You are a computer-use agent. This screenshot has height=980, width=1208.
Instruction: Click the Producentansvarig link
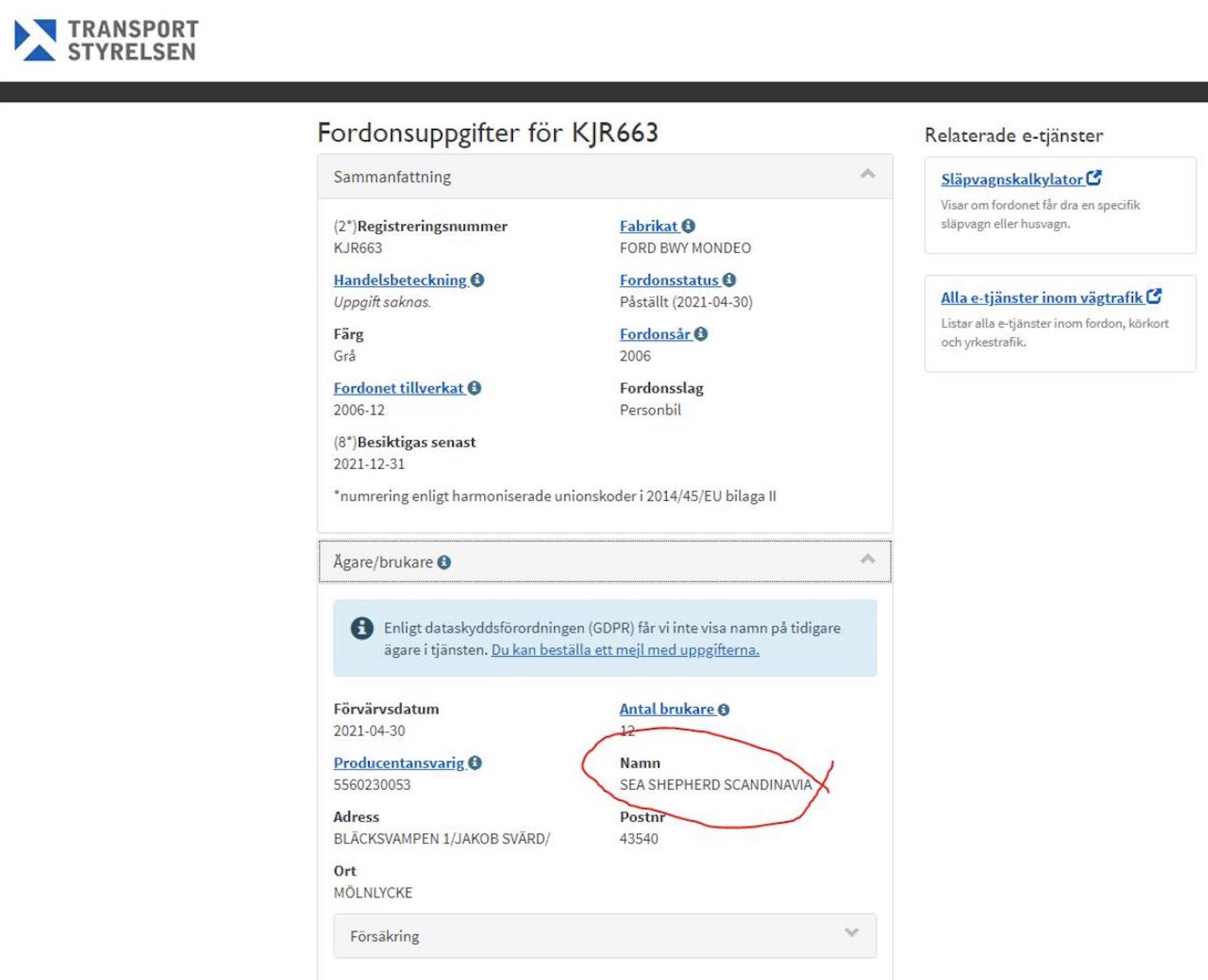pos(398,763)
